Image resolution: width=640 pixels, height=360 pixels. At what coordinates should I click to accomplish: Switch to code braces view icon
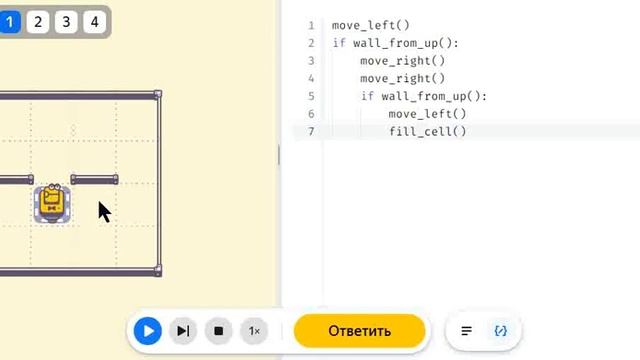tap(500, 331)
